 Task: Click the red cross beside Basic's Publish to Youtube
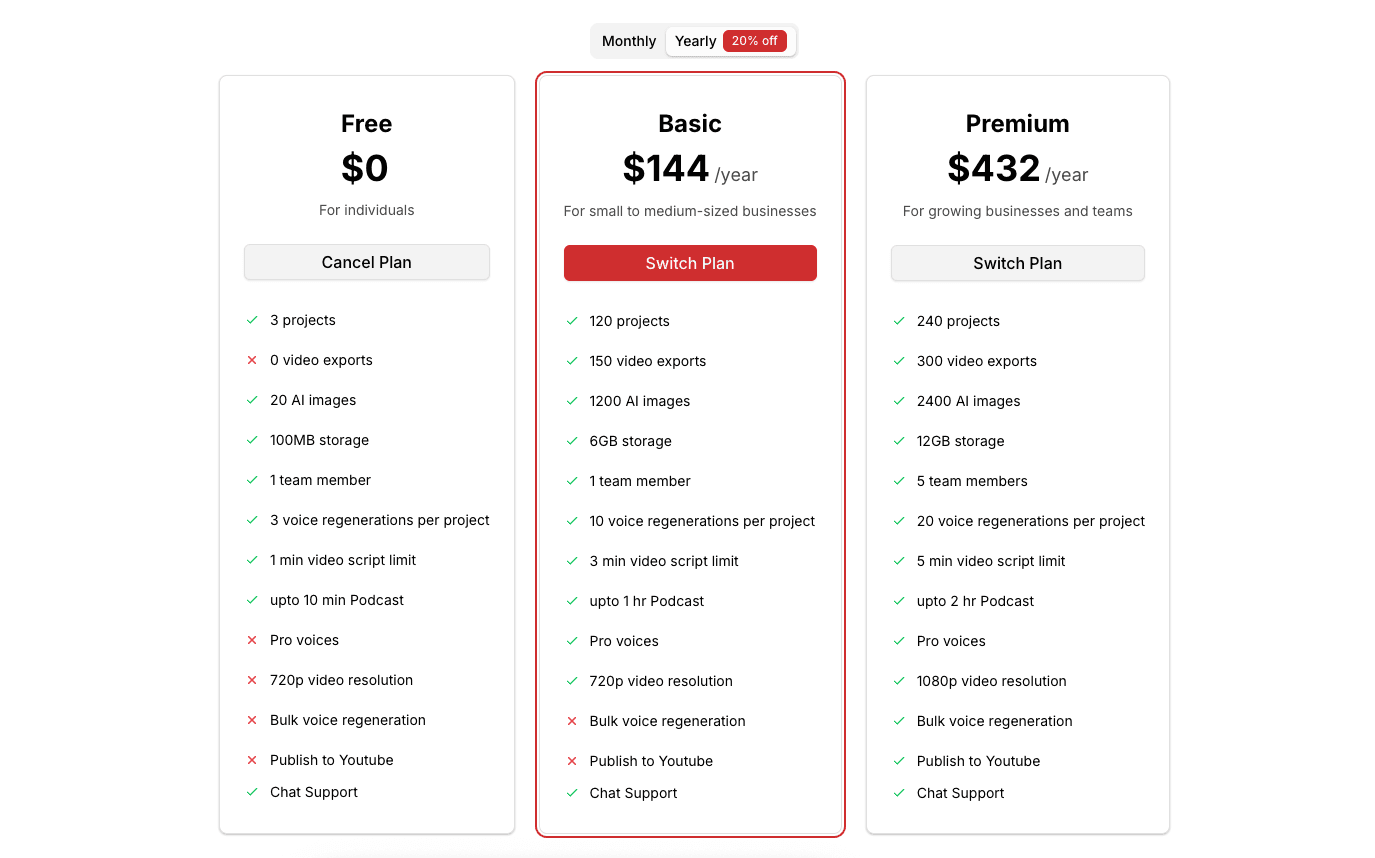pos(572,761)
